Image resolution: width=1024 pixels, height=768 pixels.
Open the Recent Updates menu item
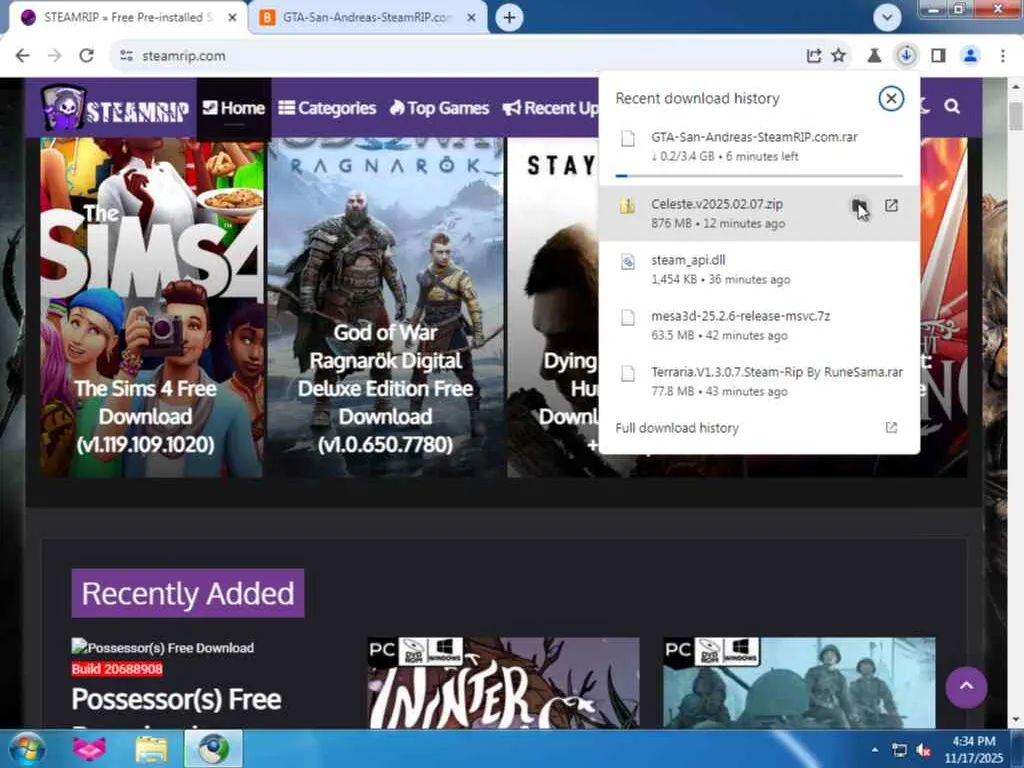[x=551, y=108]
